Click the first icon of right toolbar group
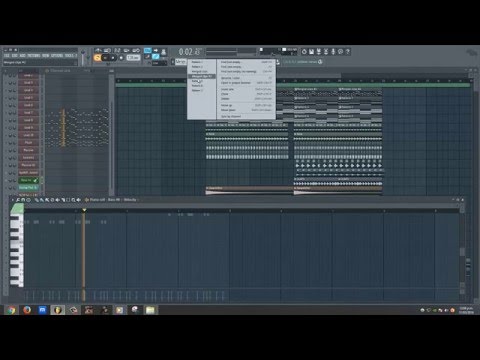The image size is (480, 360). pyautogui.click(x=304, y=51)
